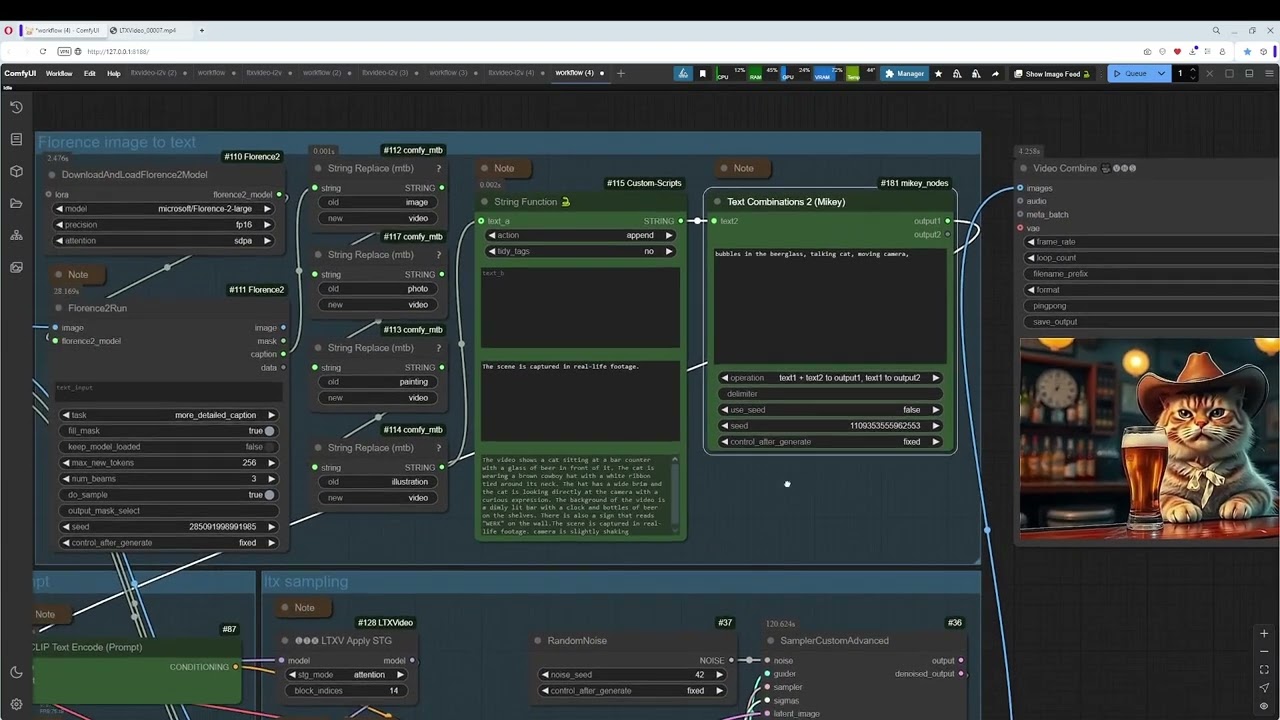Open the workflows folder icon in sidebar

(16, 203)
